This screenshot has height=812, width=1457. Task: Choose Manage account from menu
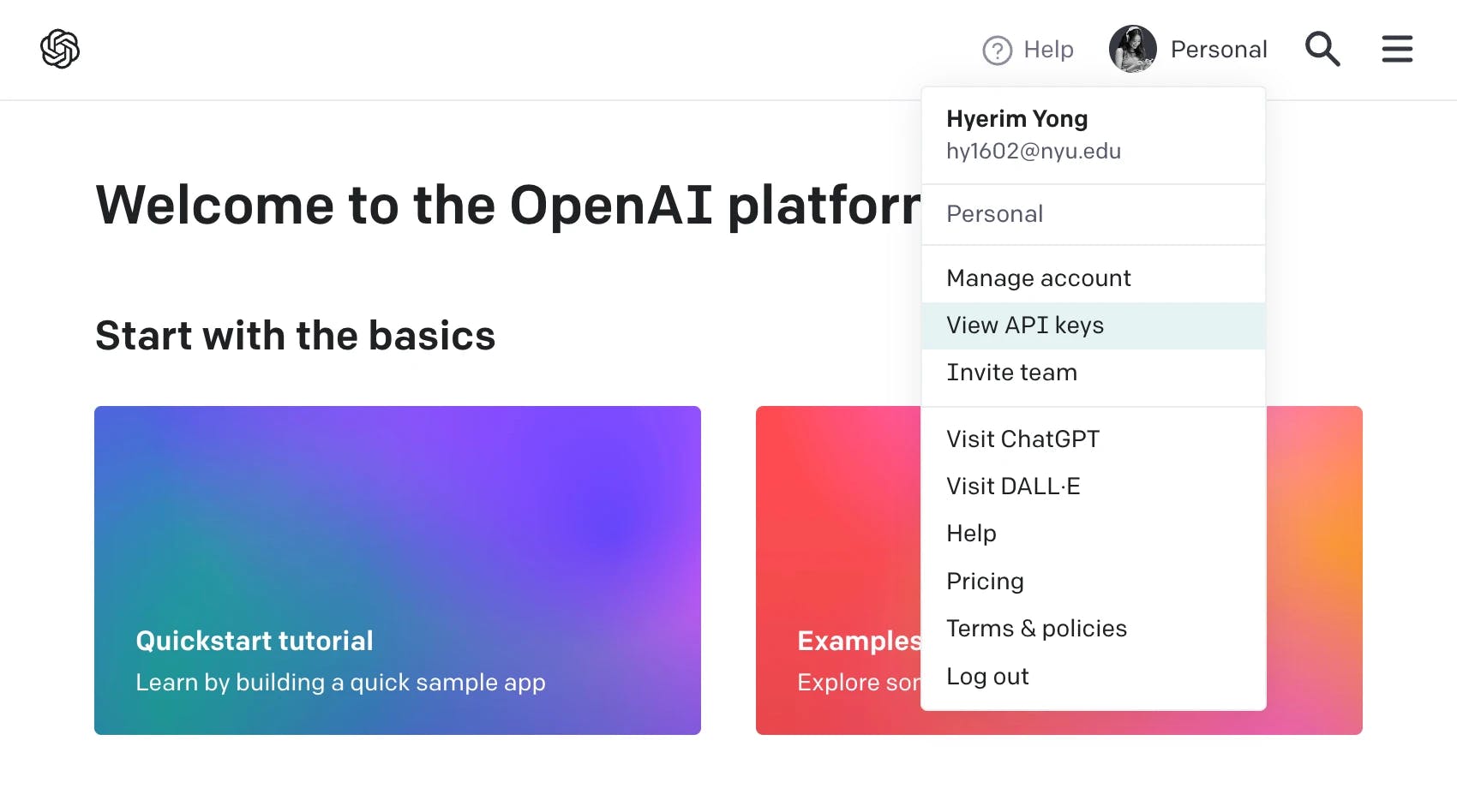coord(1094,278)
